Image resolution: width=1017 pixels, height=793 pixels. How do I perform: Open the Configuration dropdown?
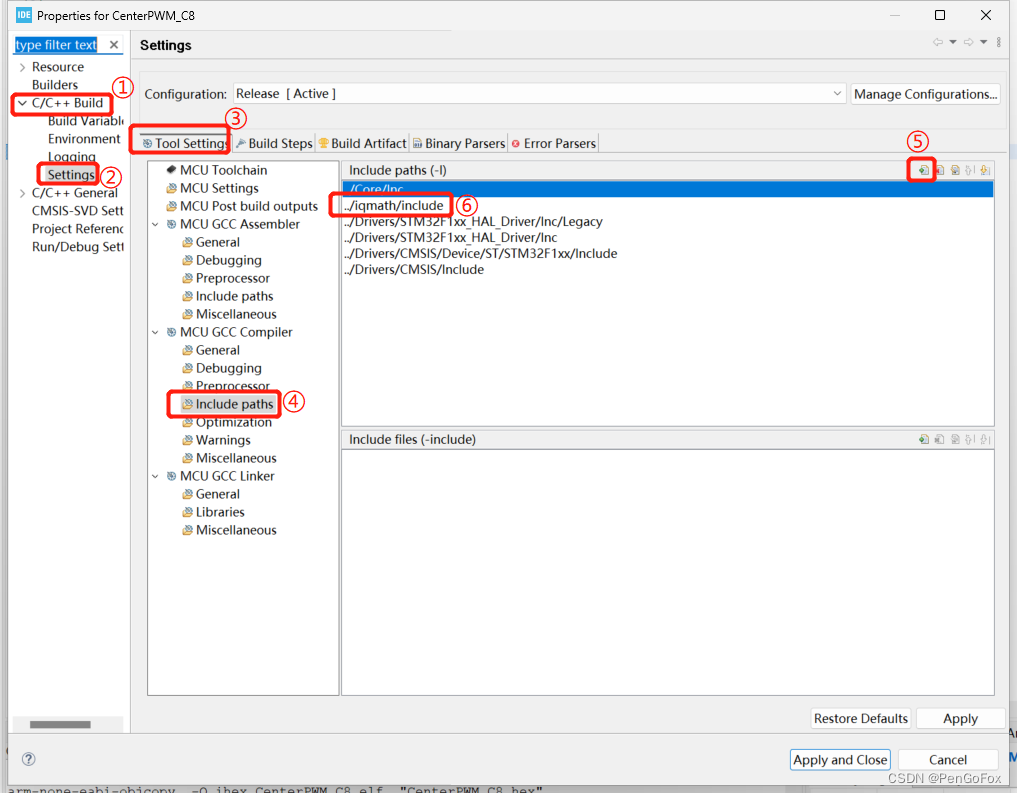pyautogui.click(x=539, y=94)
